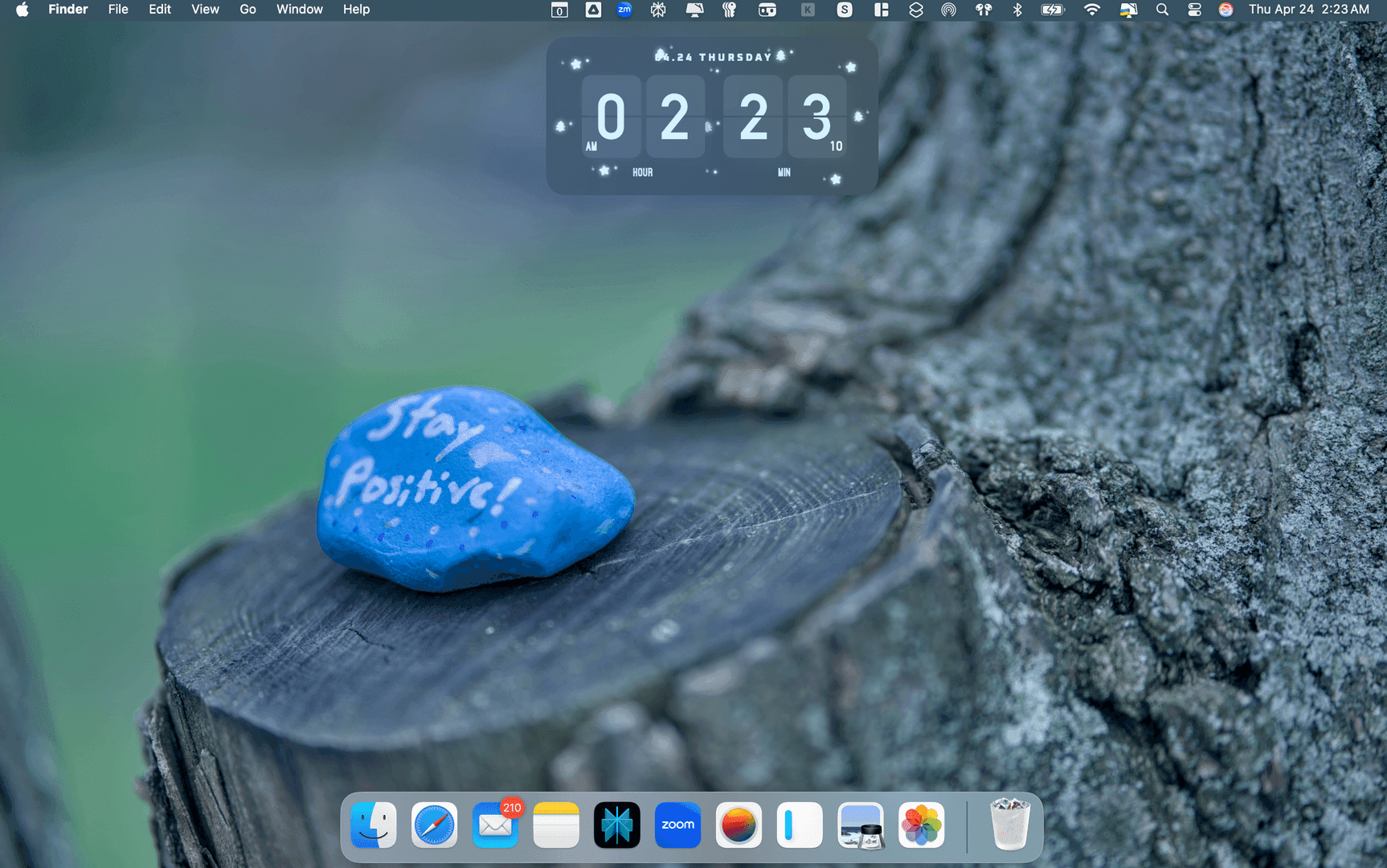
Task: Open the View menu
Action: click(x=205, y=10)
